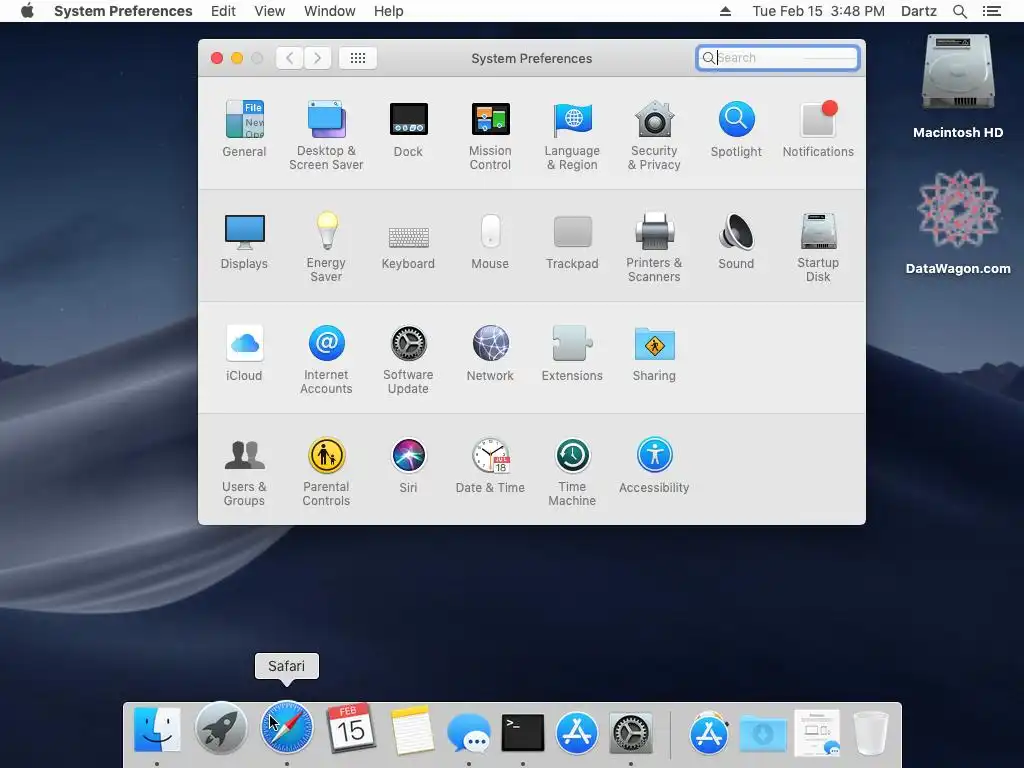1024x768 pixels.
Task: Open Internet Accounts preferences
Action: click(x=326, y=359)
